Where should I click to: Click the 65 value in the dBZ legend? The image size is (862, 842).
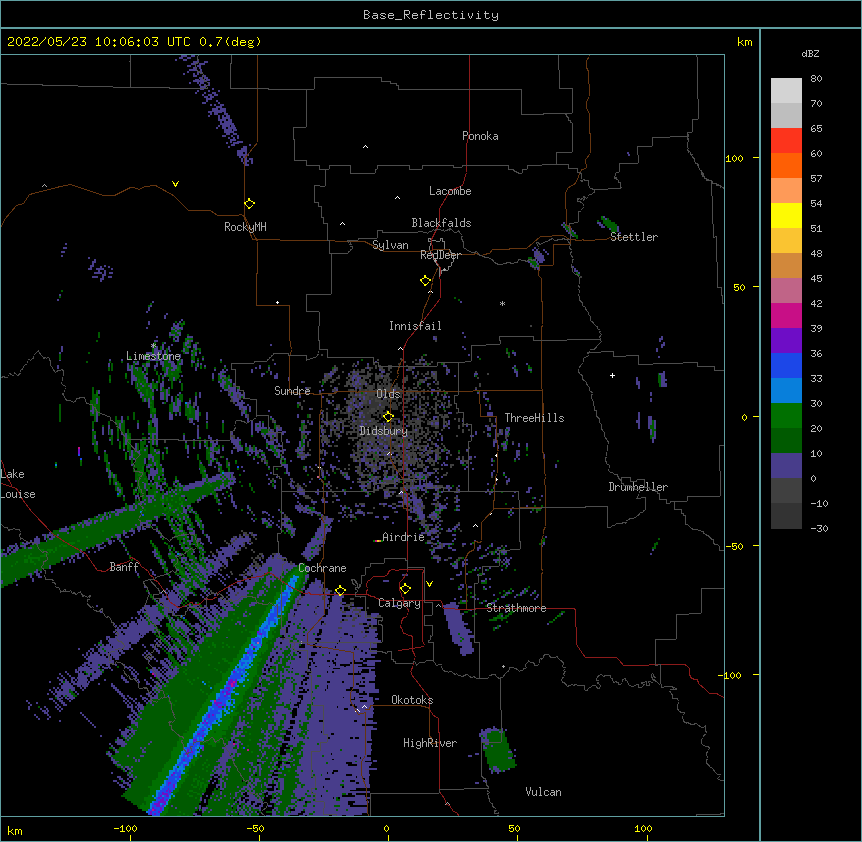click(x=816, y=129)
